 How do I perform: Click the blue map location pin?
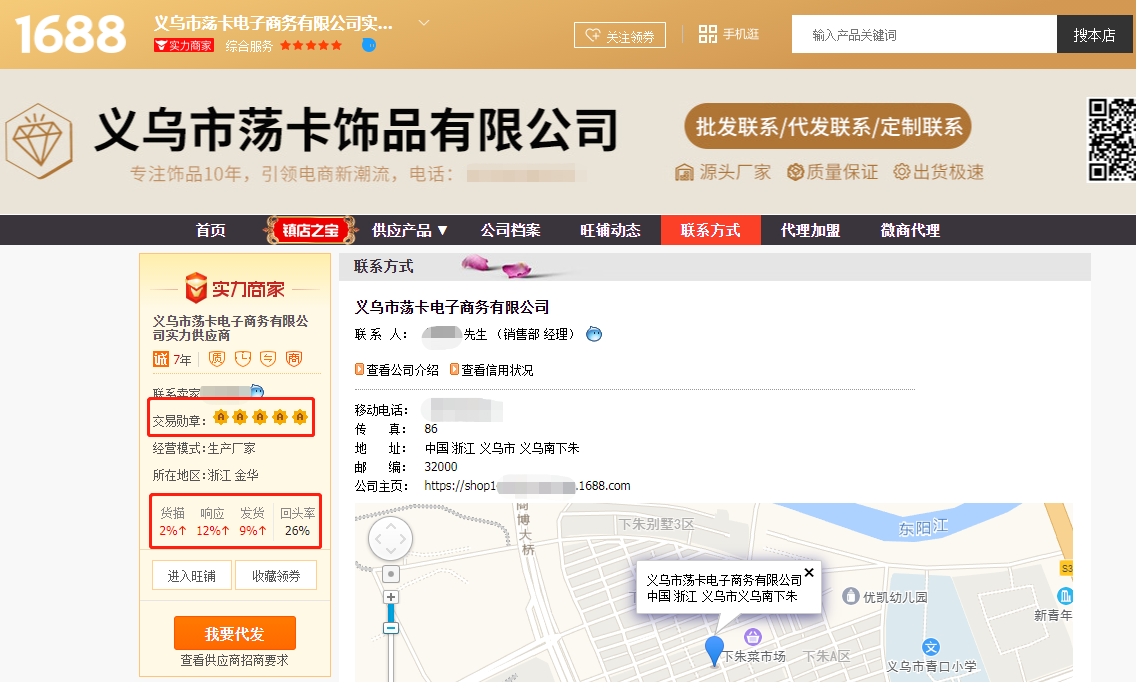[714, 650]
